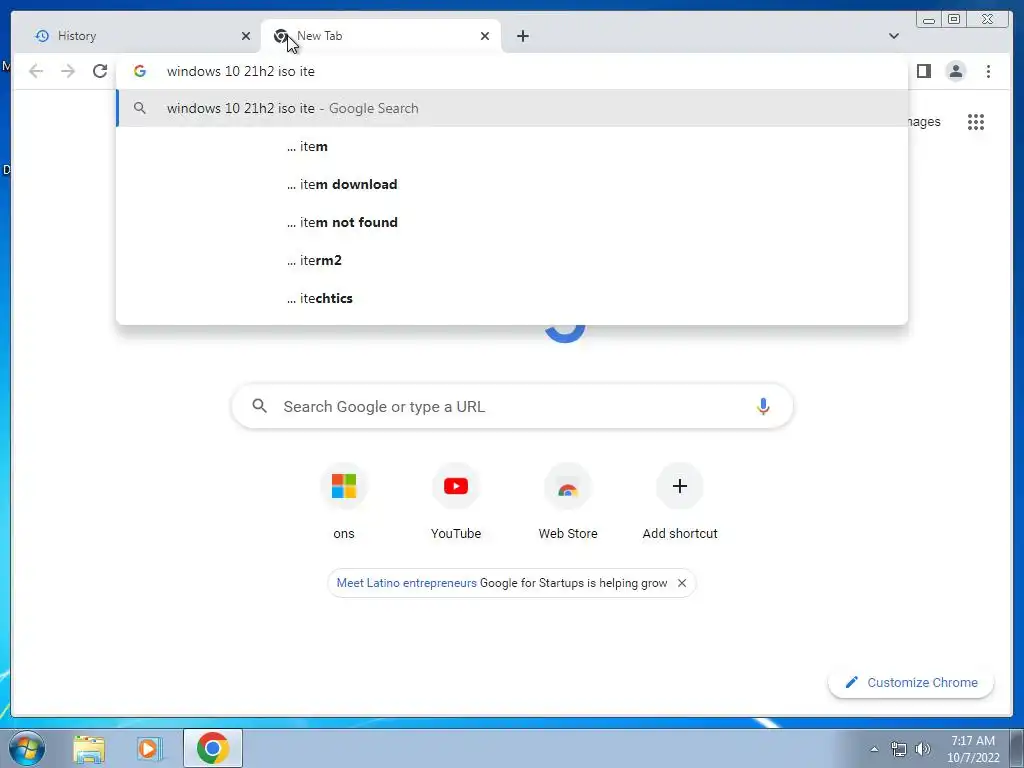Viewport: 1024px width, 768px height.
Task: Open the volume tray icon
Action: tap(923, 749)
